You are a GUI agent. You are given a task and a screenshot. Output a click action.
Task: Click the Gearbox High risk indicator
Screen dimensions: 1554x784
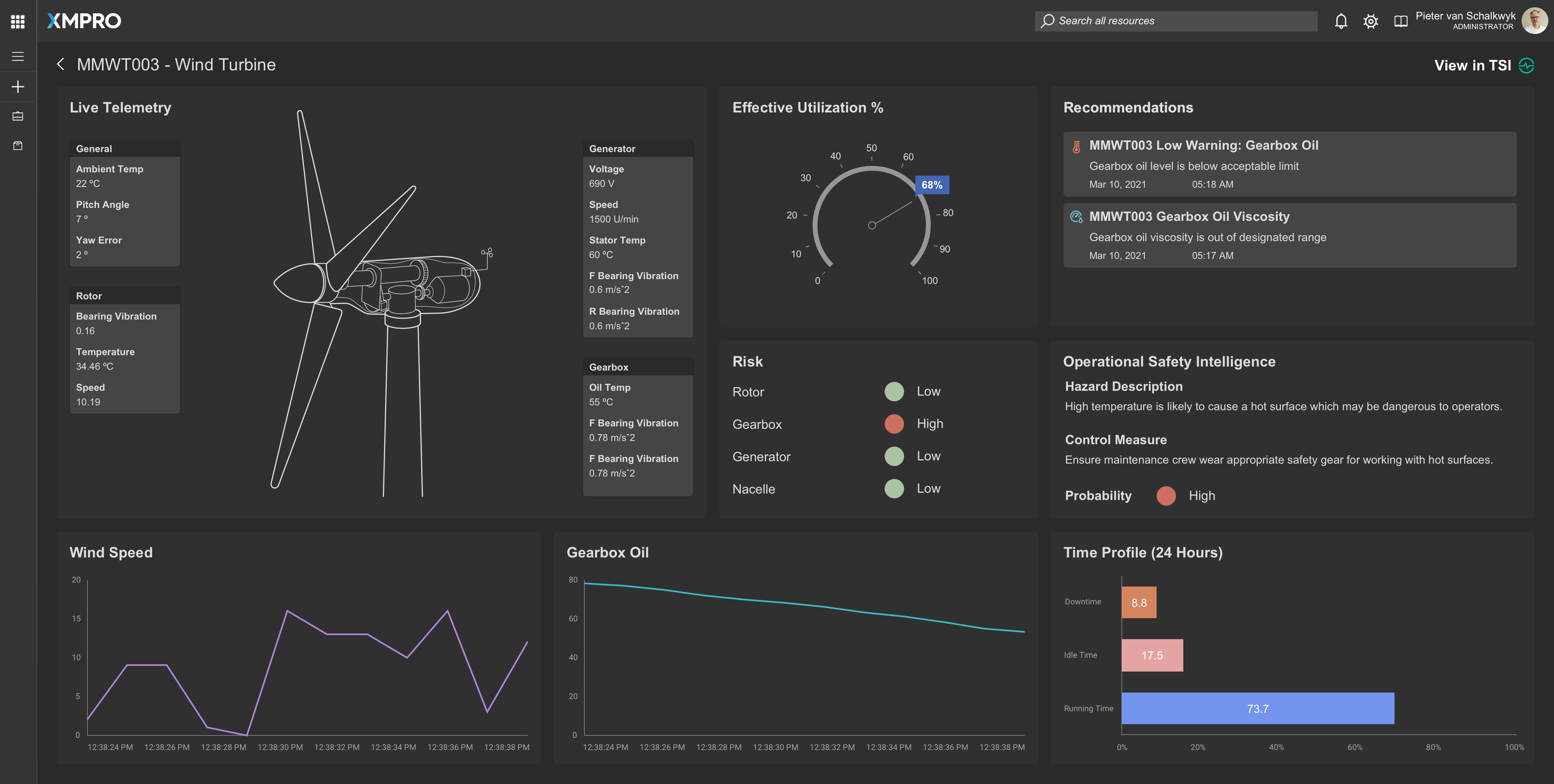894,424
